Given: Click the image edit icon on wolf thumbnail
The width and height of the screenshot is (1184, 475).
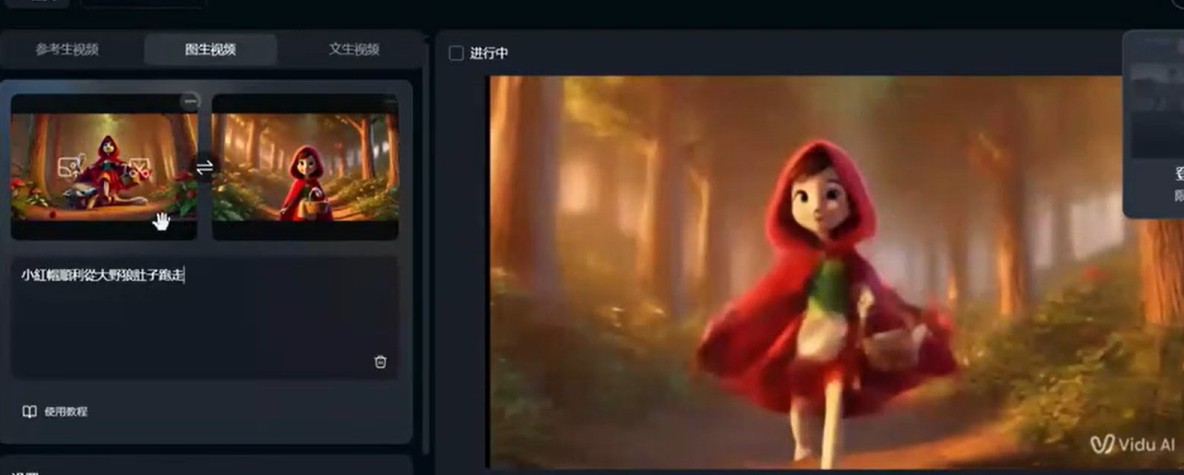Looking at the screenshot, I should click(69, 167).
